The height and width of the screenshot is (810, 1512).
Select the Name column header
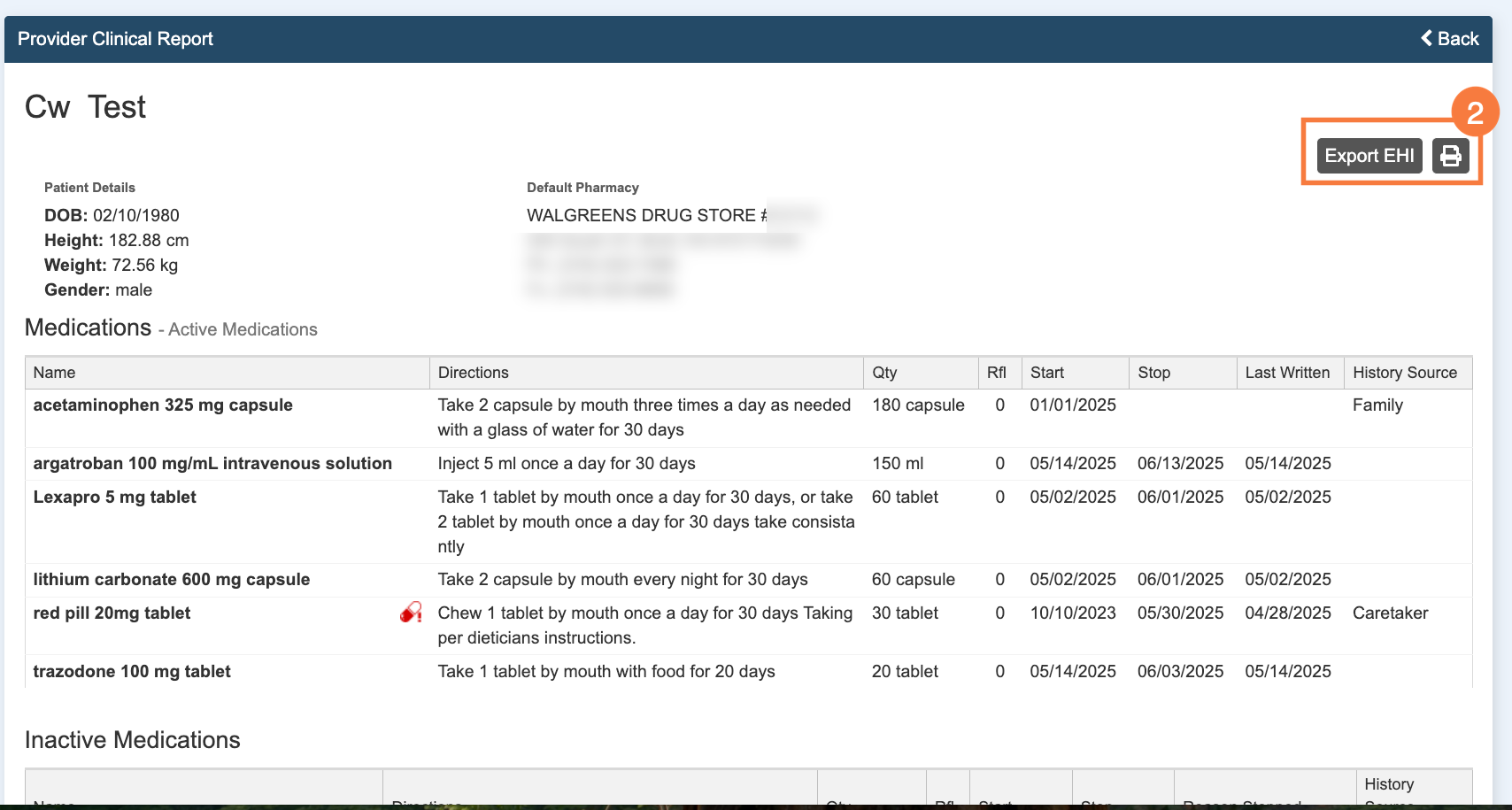tap(54, 373)
